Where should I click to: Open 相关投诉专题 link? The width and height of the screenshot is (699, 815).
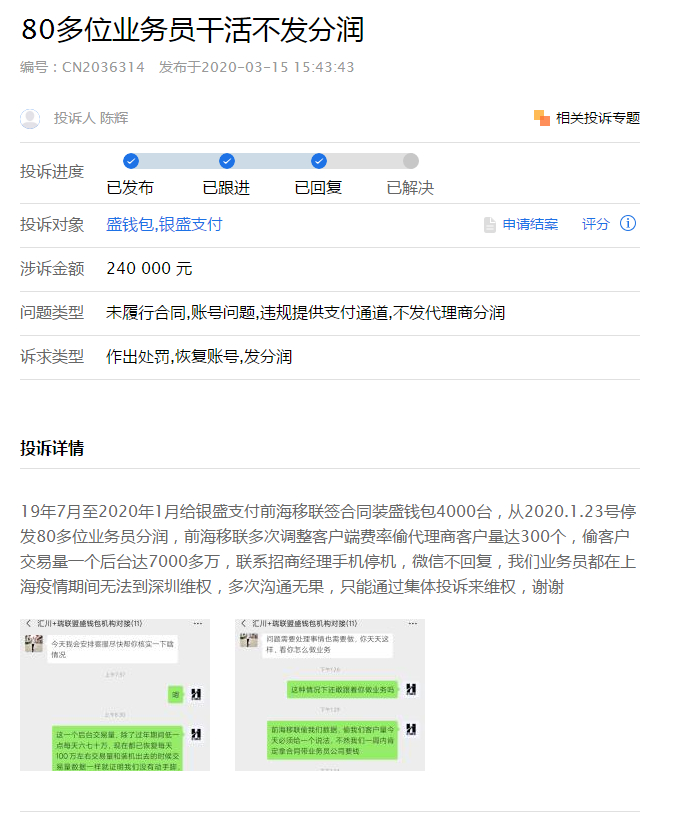click(x=598, y=118)
